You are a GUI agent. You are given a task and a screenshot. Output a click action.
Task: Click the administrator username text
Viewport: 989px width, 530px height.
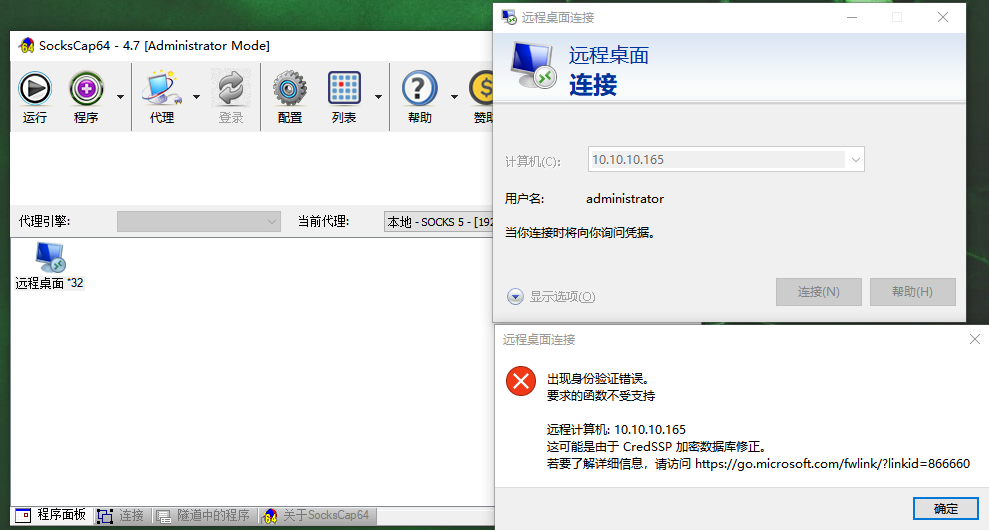625,199
